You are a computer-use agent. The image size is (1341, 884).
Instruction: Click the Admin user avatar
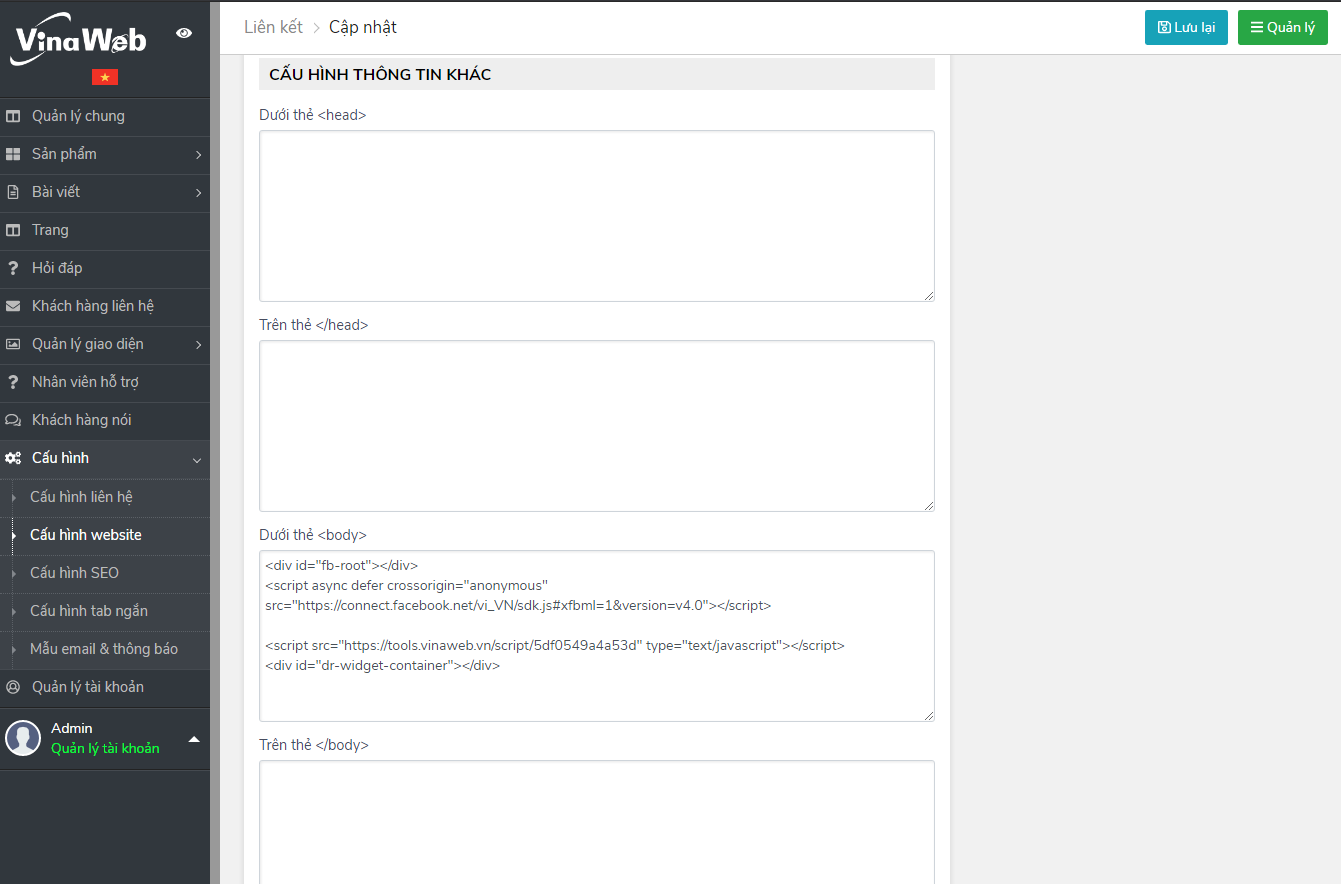coord(23,738)
